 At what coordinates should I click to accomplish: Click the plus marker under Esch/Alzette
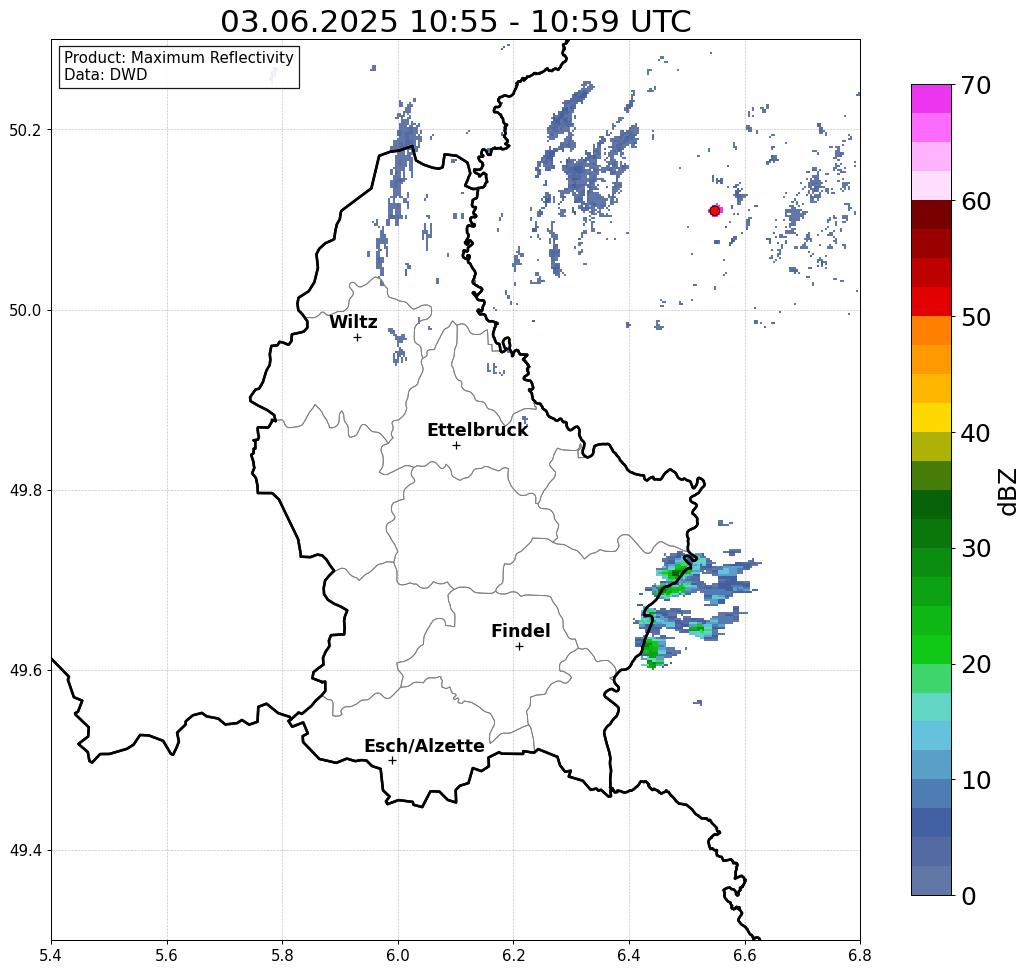coord(392,760)
